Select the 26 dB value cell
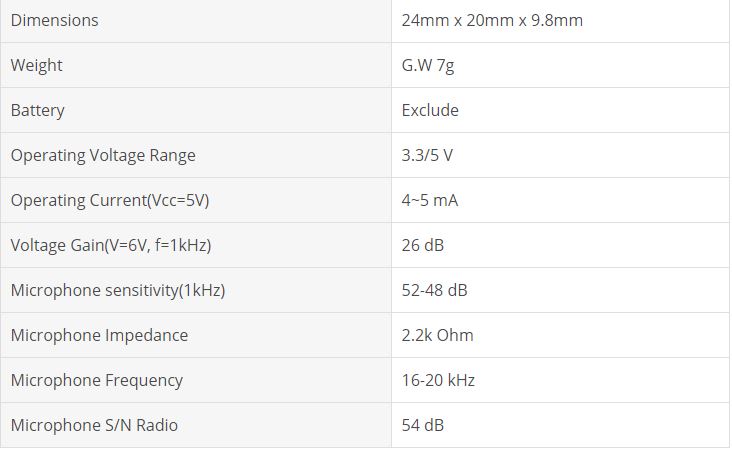The height and width of the screenshot is (450, 732). point(423,245)
